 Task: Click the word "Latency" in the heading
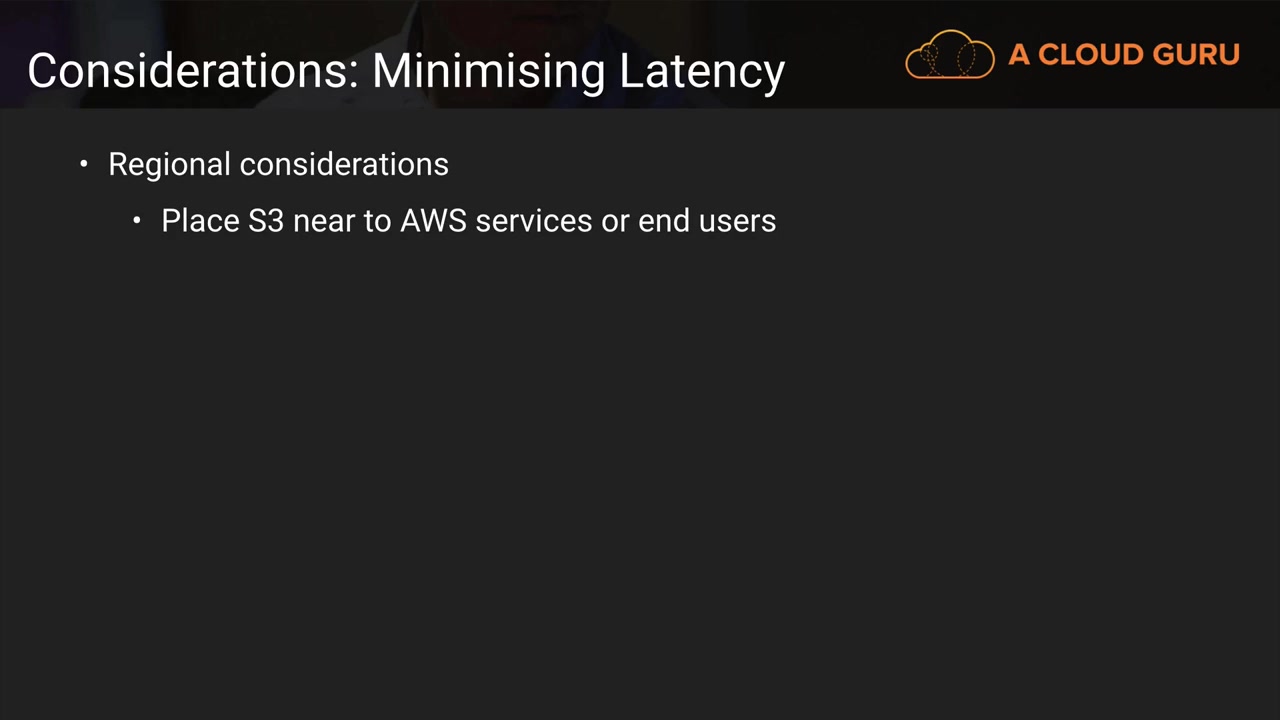click(x=702, y=72)
